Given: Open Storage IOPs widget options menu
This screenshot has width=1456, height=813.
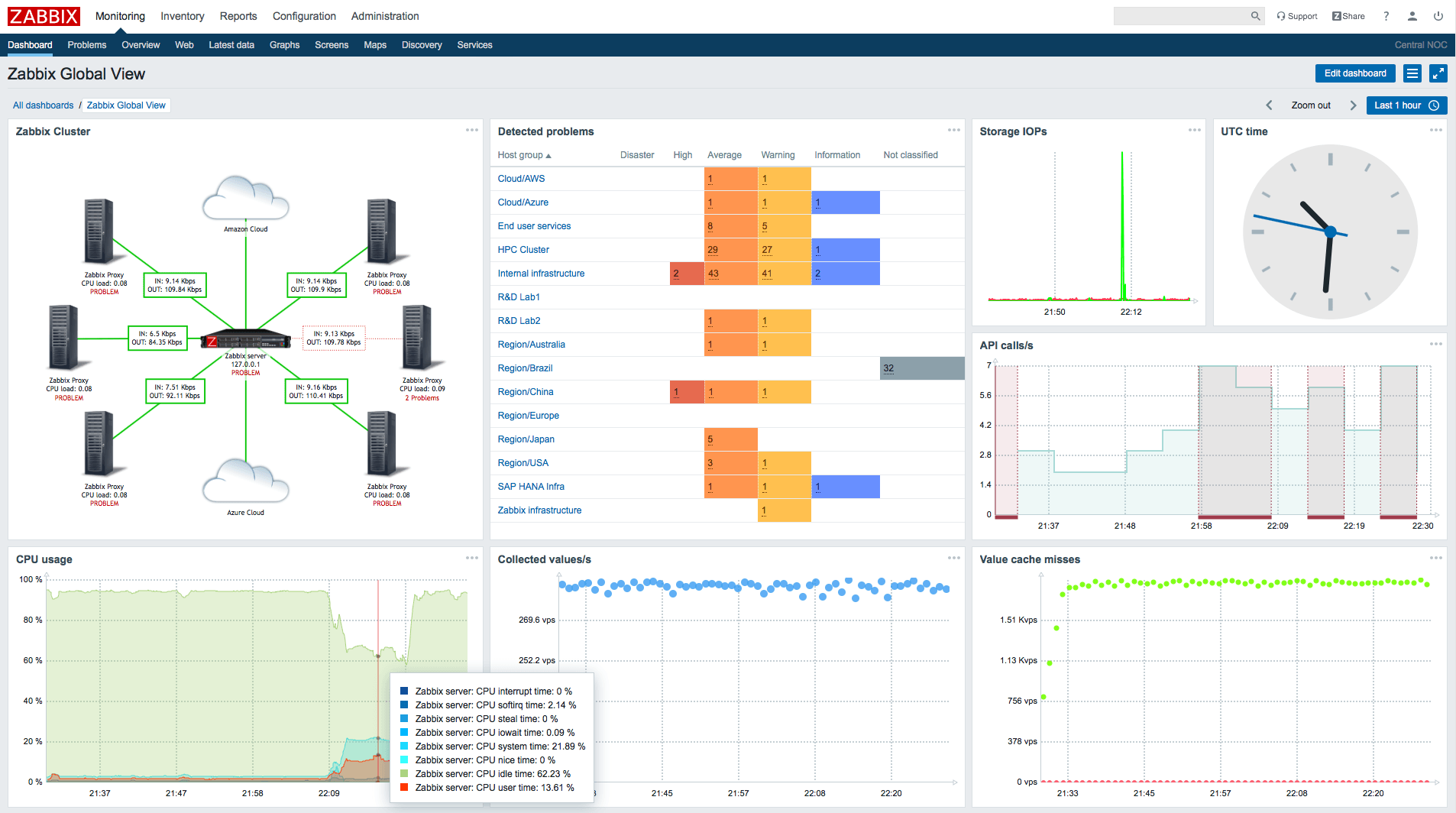Looking at the screenshot, I should 1195,130.
